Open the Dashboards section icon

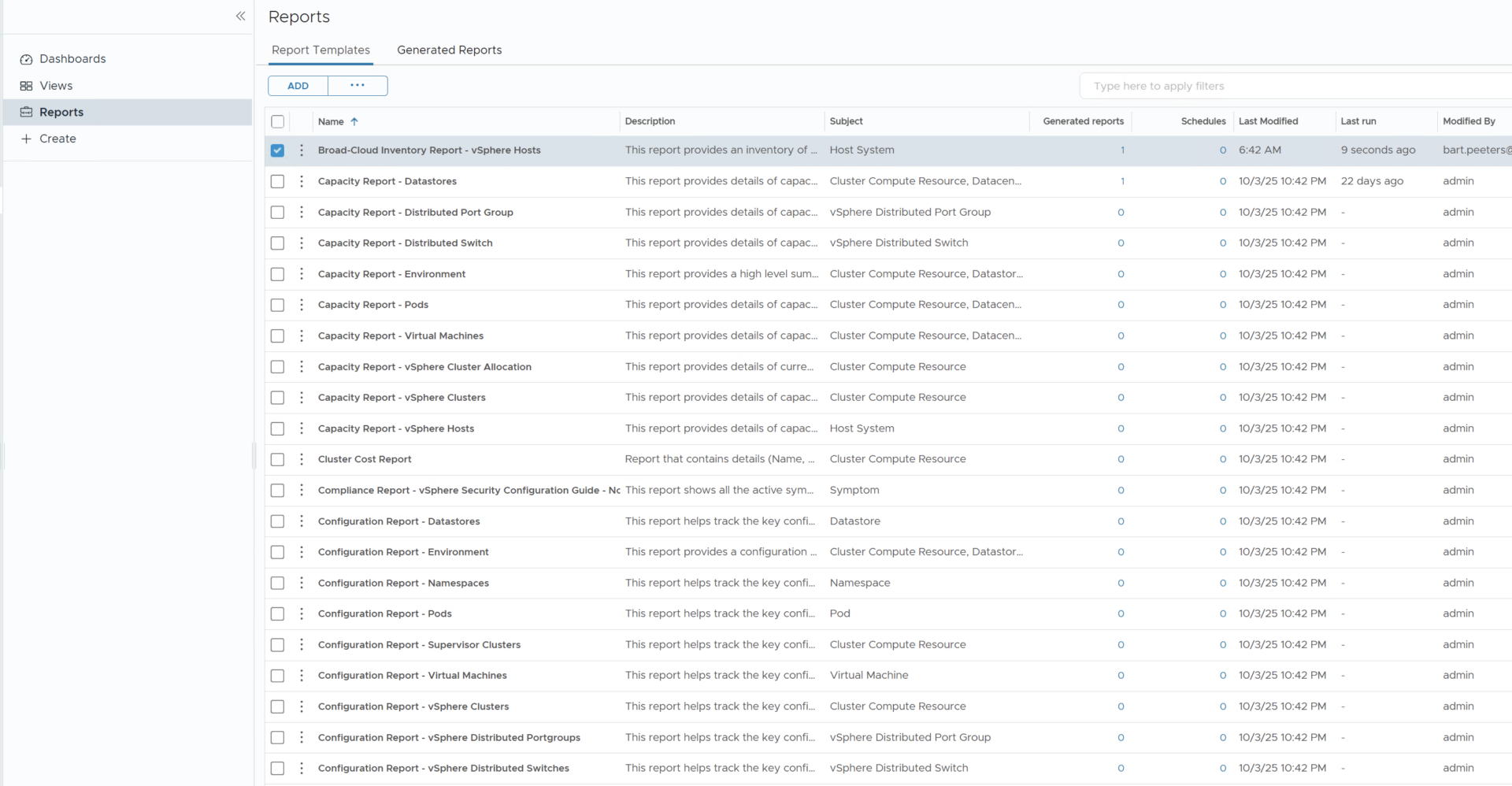pyautogui.click(x=26, y=59)
